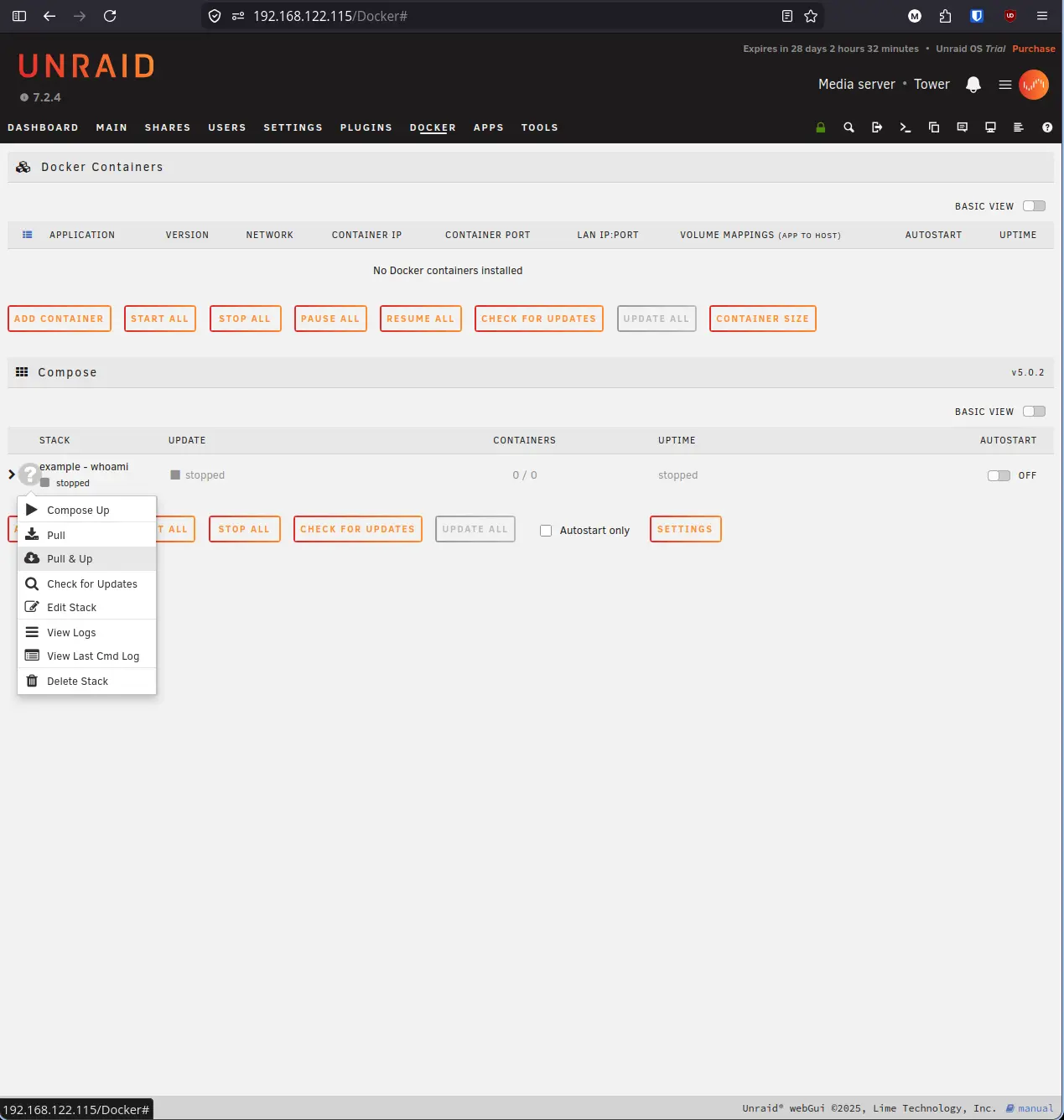Viewport: 1064px width, 1120px height.
Task: Click Docker Start All button
Action: pyautogui.click(x=160, y=319)
